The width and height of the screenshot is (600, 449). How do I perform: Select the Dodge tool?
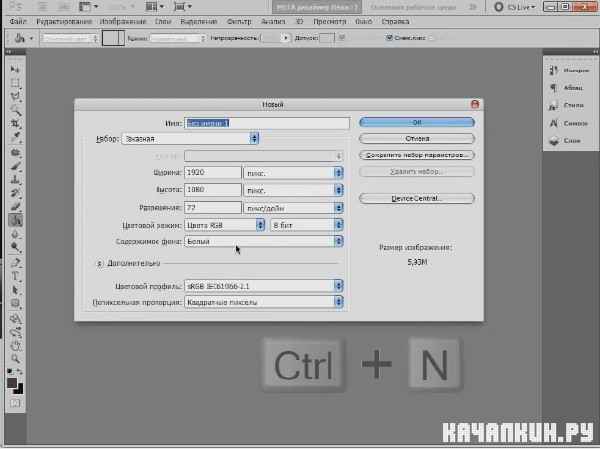pyautogui.click(x=15, y=247)
